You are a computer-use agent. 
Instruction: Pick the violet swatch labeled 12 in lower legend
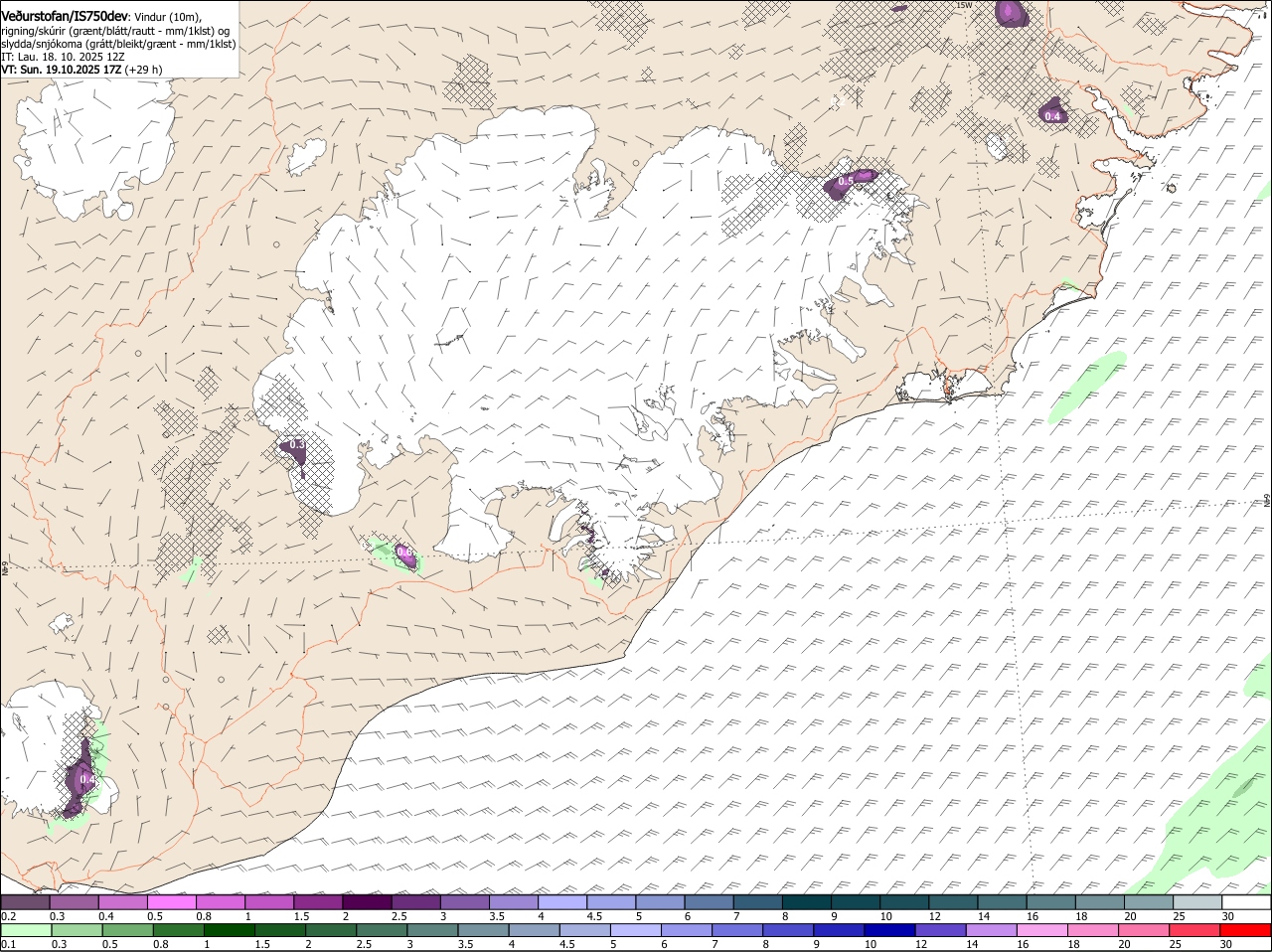[x=939, y=931]
